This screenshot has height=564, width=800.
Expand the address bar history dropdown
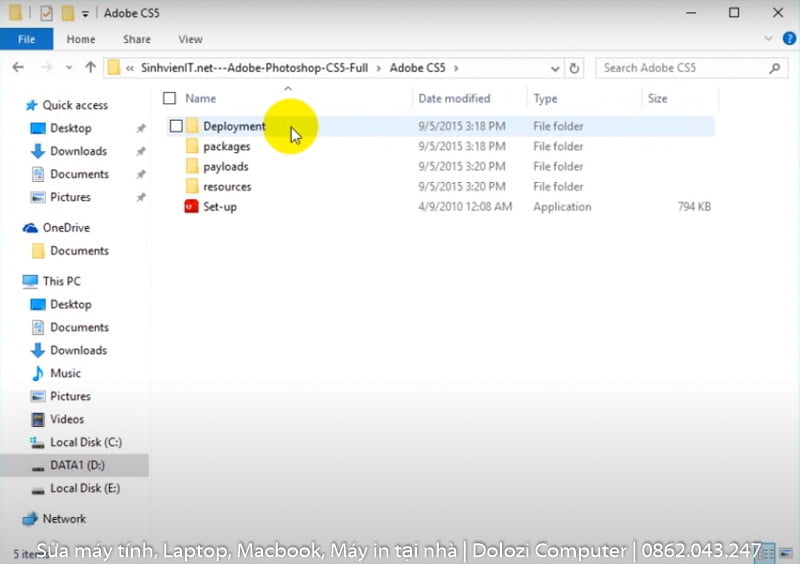(555, 68)
